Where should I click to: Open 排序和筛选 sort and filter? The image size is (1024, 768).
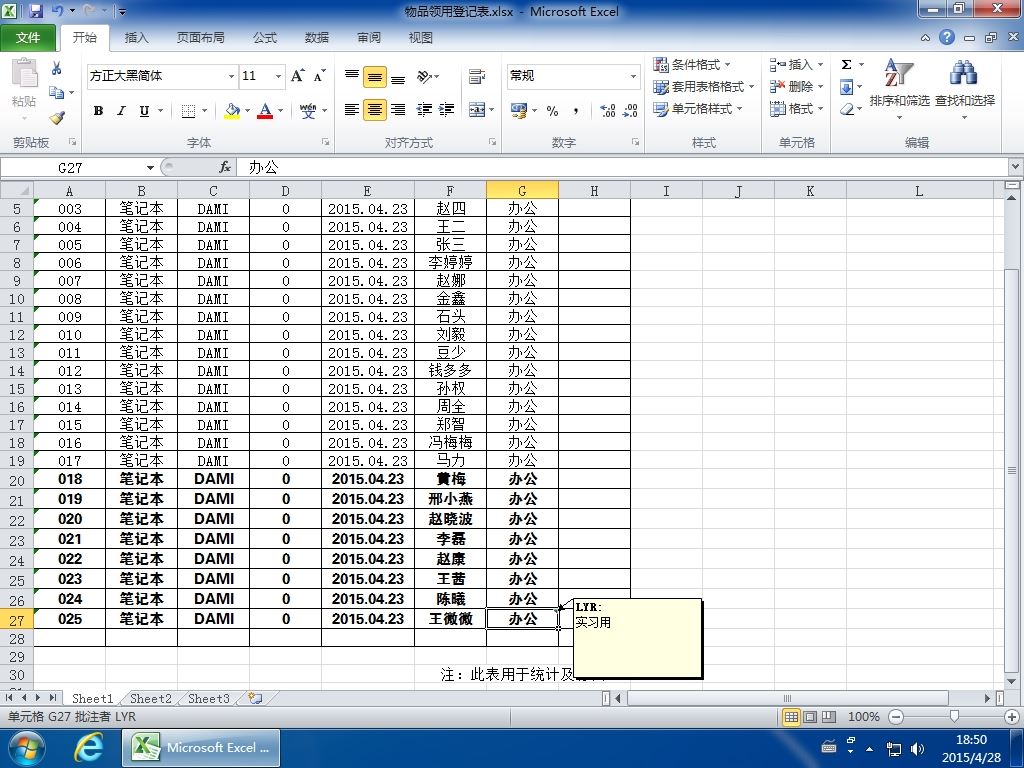point(899,89)
